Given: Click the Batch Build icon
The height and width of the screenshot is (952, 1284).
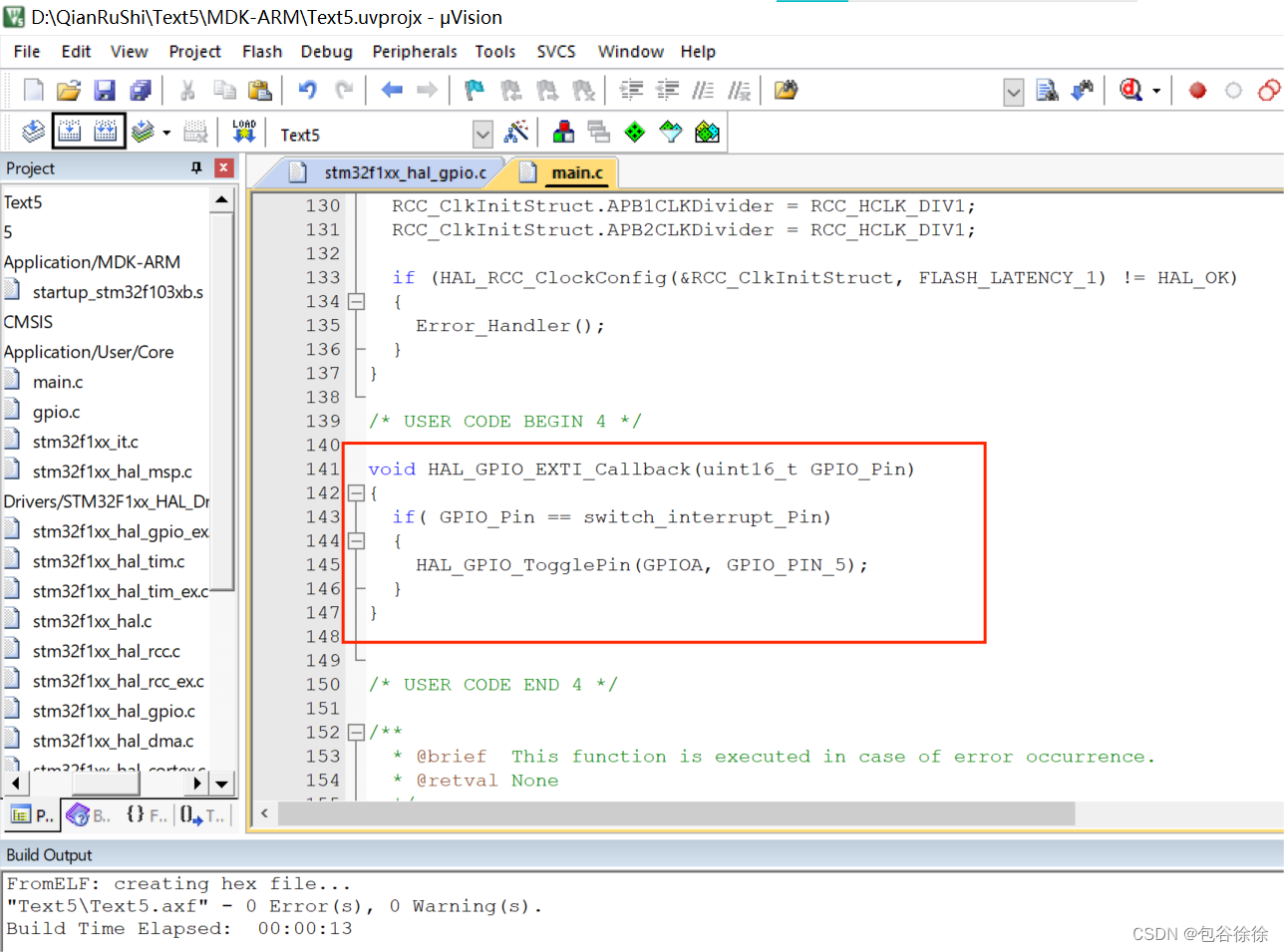Looking at the screenshot, I should pyautogui.click(x=143, y=132).
